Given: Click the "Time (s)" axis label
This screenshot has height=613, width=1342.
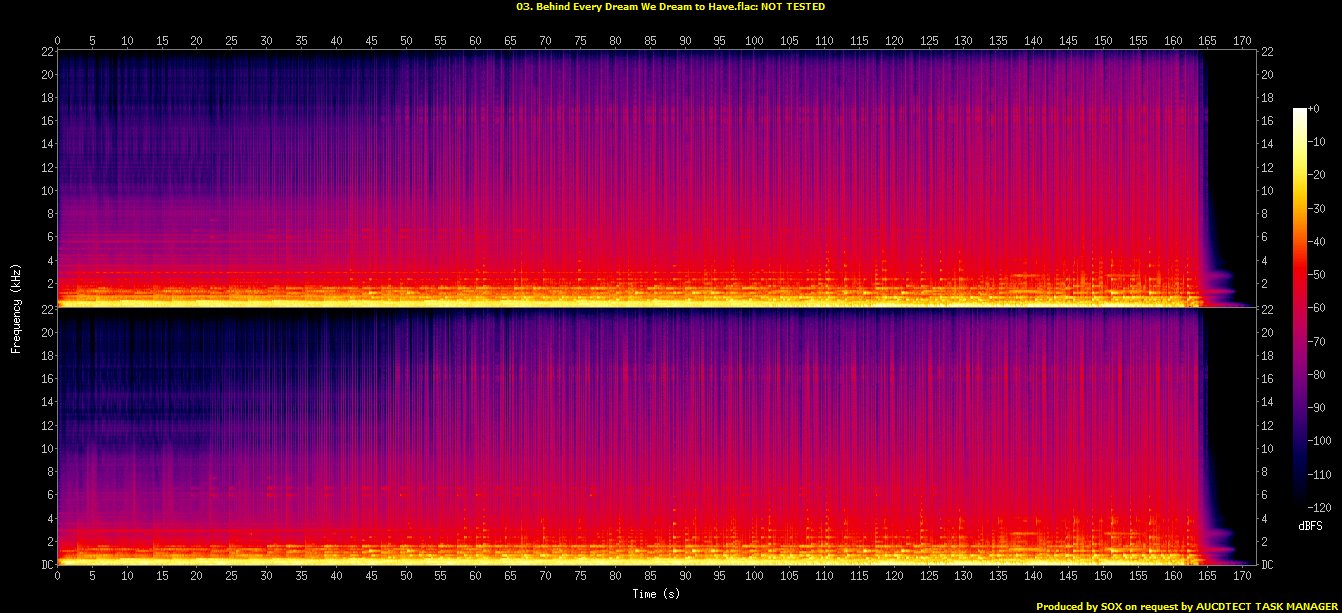Looking at the screenshot, I should [657, 594].
